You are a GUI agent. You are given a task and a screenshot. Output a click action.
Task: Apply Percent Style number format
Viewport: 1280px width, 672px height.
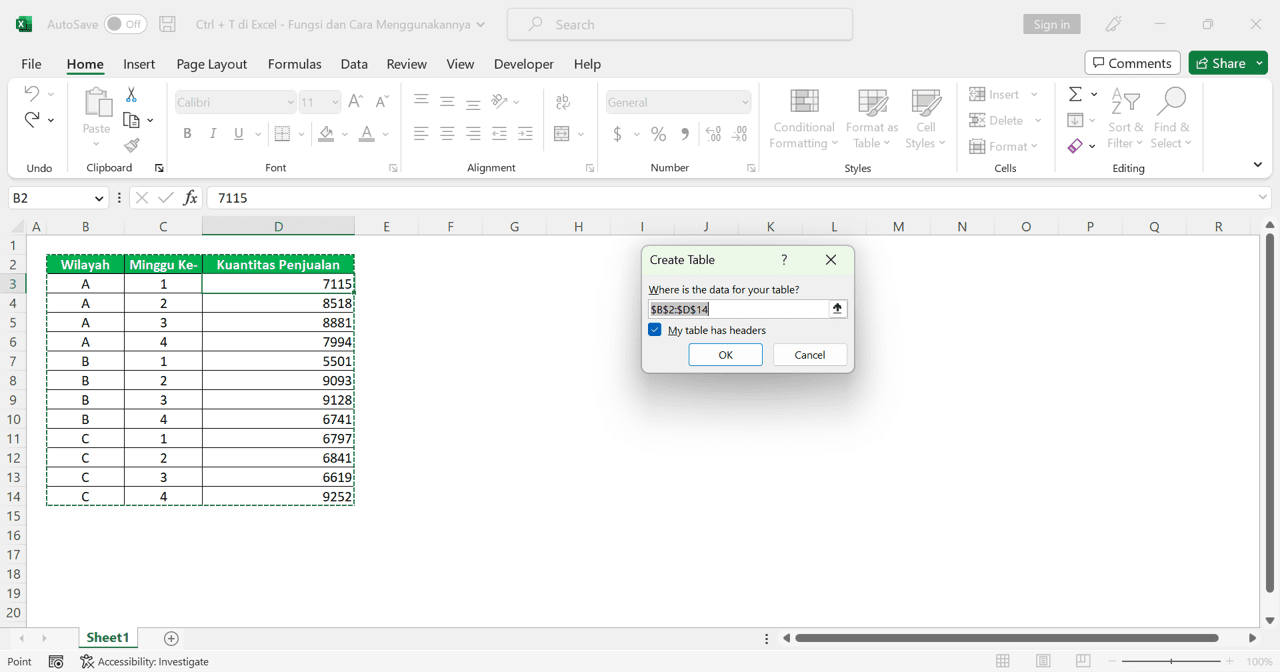pyautogui.click(x=659, y=133)
